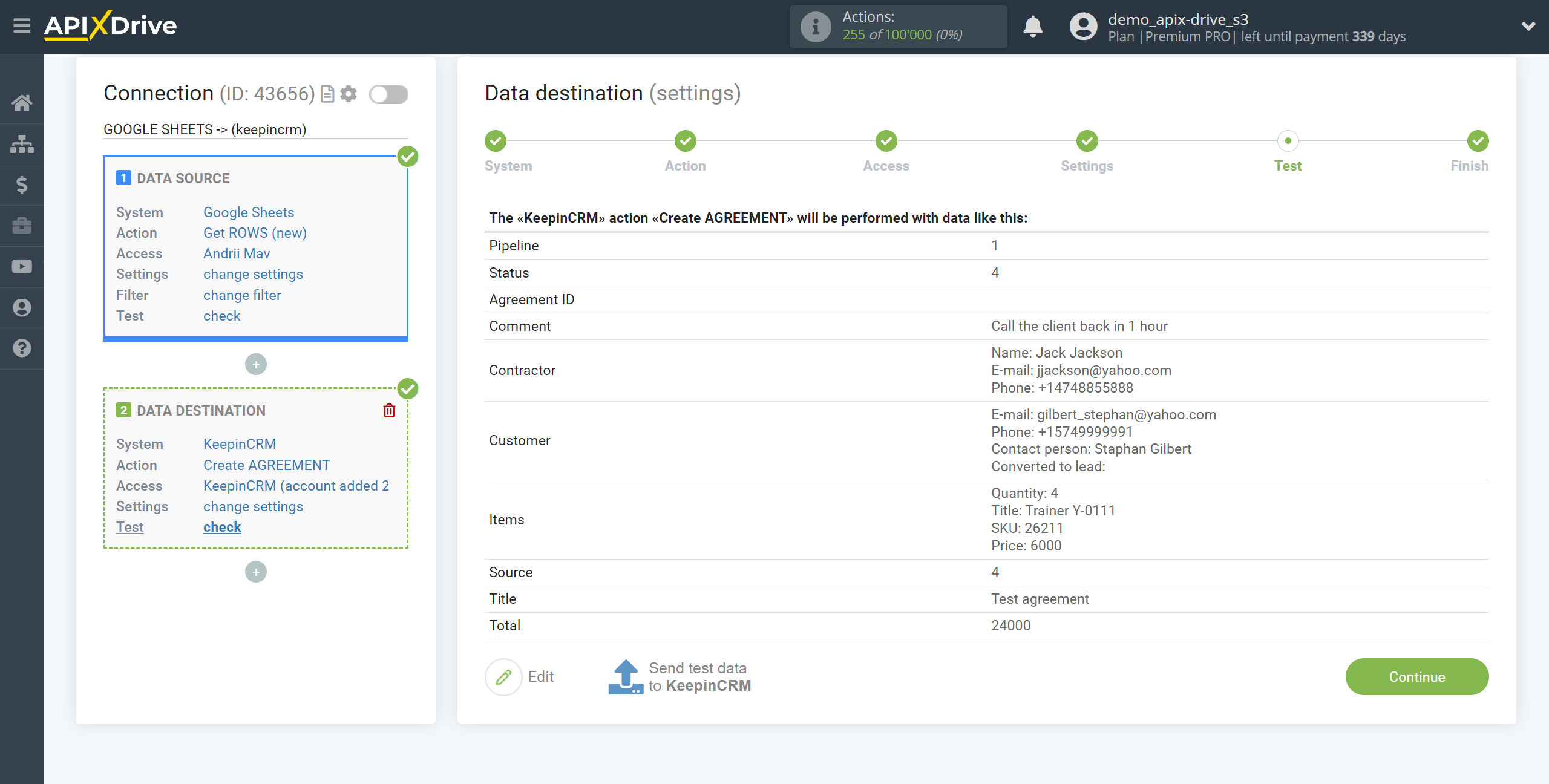Image resolution: width=1549 pixels, height=784 pixels.
Task: Click change settings in Data Source
Action: pos(253,274)
